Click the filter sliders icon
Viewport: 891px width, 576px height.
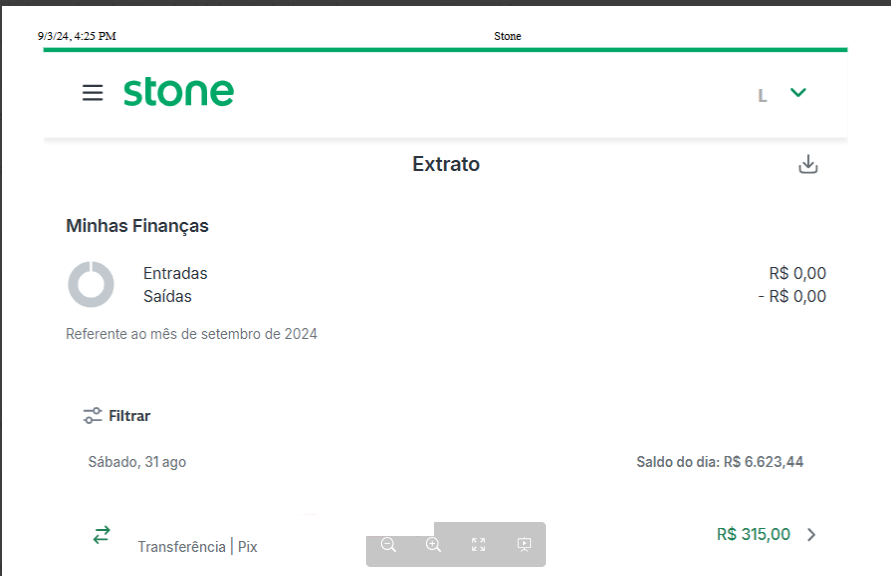93,416
